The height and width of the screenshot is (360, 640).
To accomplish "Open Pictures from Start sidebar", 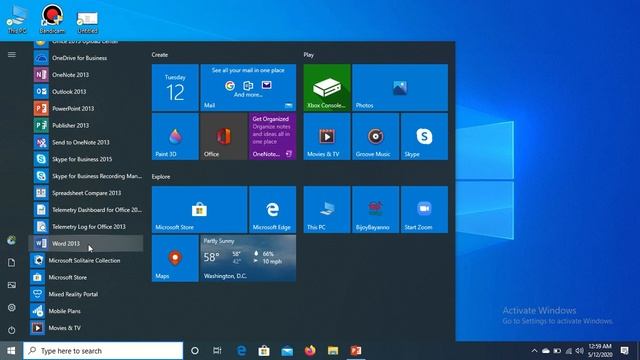I will [11, 285].
